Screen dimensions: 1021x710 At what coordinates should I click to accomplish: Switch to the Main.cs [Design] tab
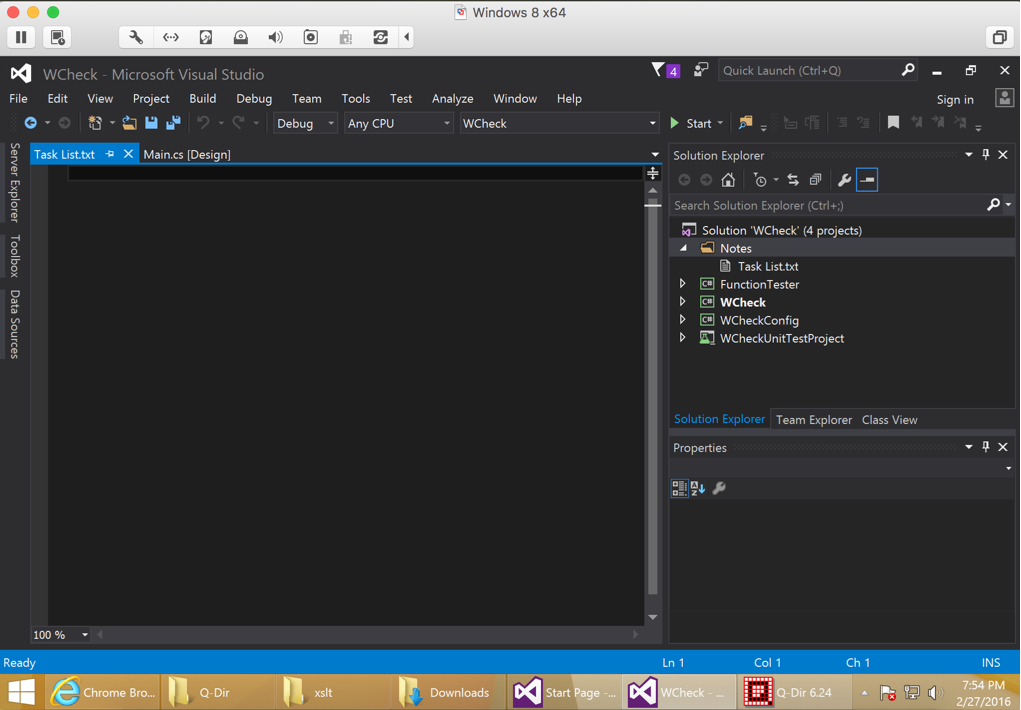click(187, 155)
